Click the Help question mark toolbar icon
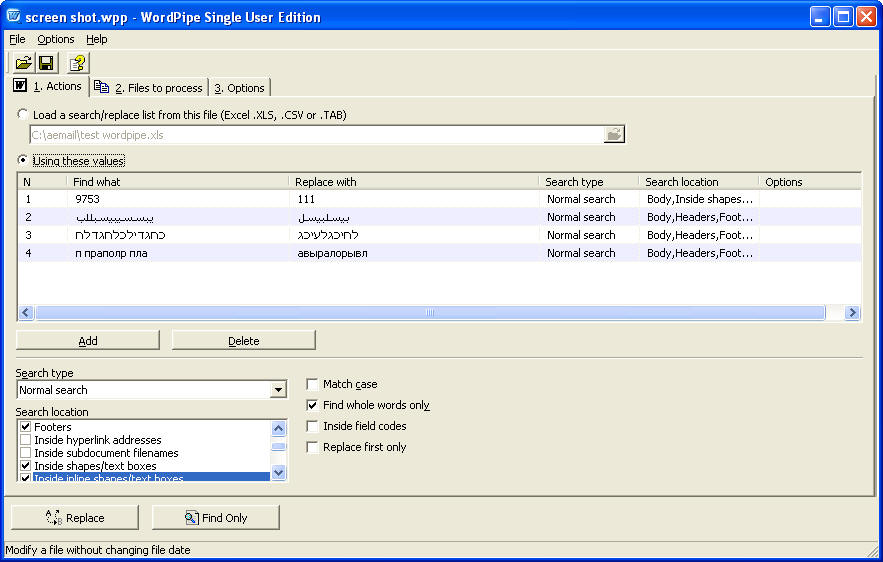The image size is (883, 562). coord(78,63)
